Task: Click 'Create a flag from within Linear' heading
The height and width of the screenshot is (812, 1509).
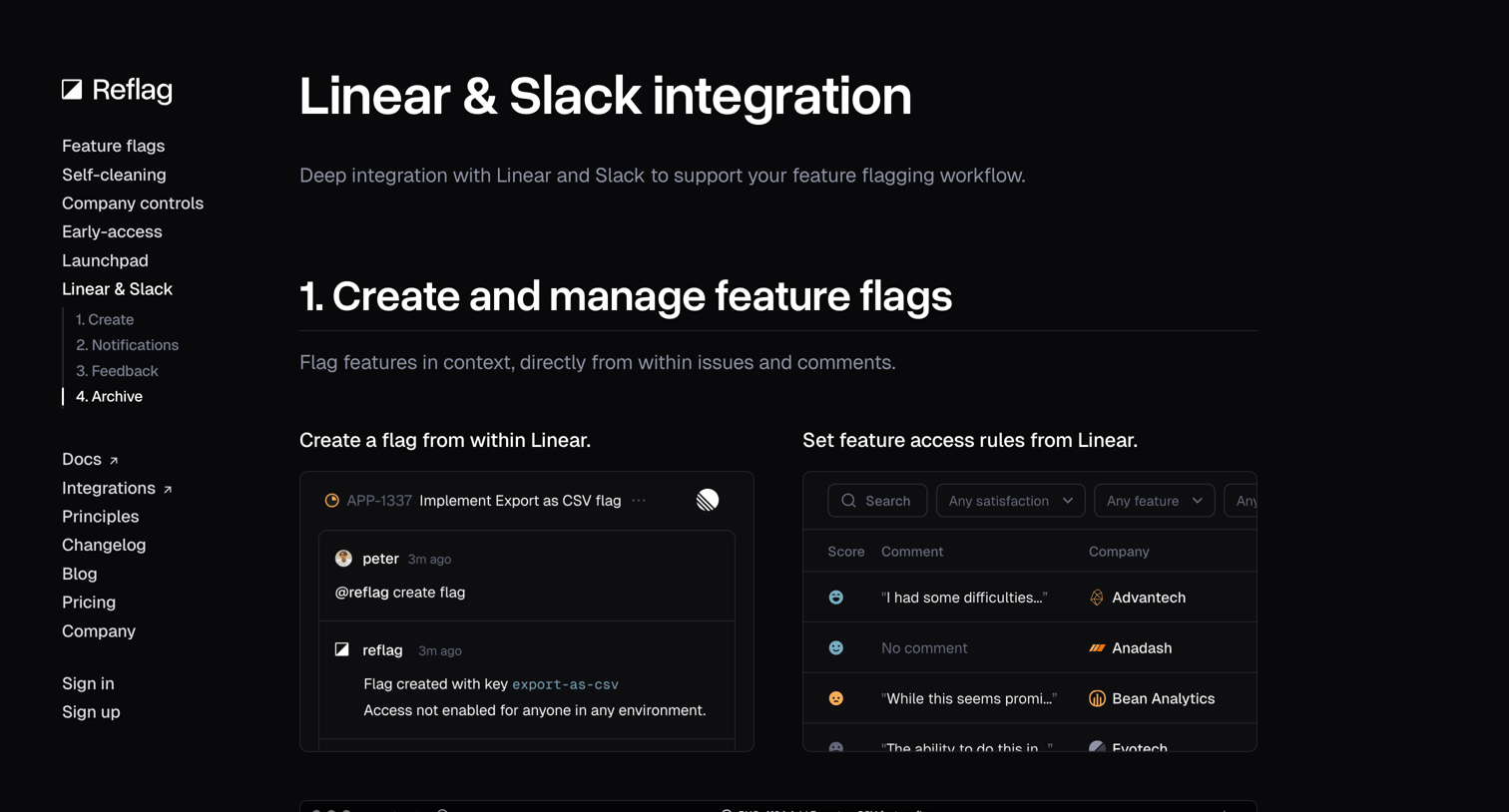Action: click(x=445, y=440)
